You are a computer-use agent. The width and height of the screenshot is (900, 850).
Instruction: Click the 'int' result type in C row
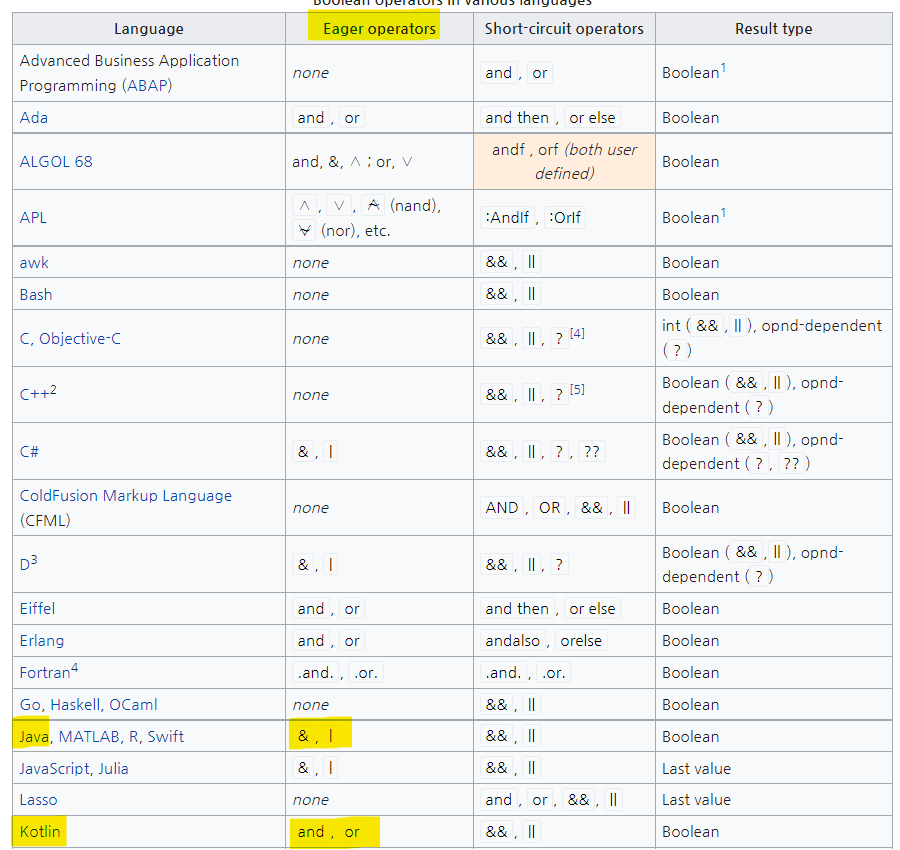tap(671, 326)
